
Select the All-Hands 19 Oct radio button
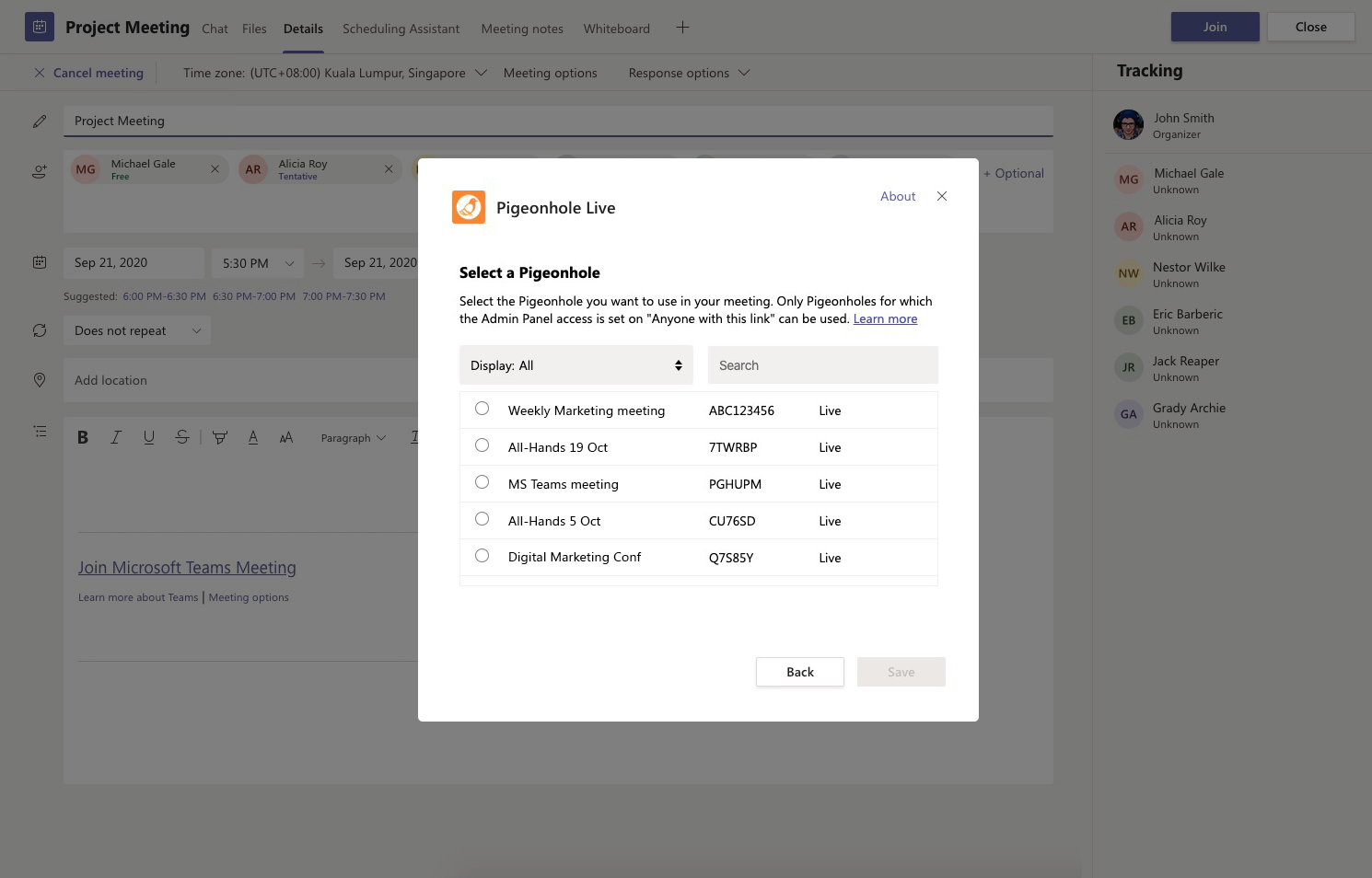(482, 445)
